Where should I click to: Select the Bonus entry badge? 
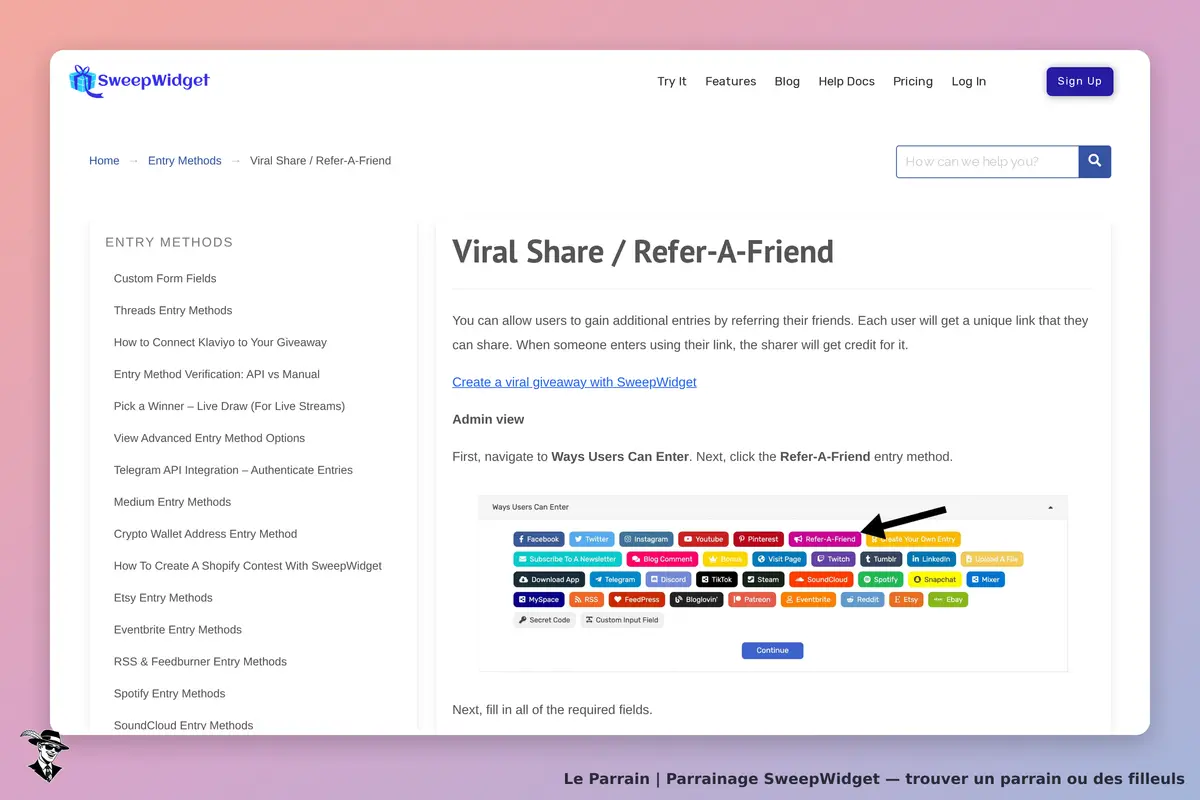(x=725, y=559)
